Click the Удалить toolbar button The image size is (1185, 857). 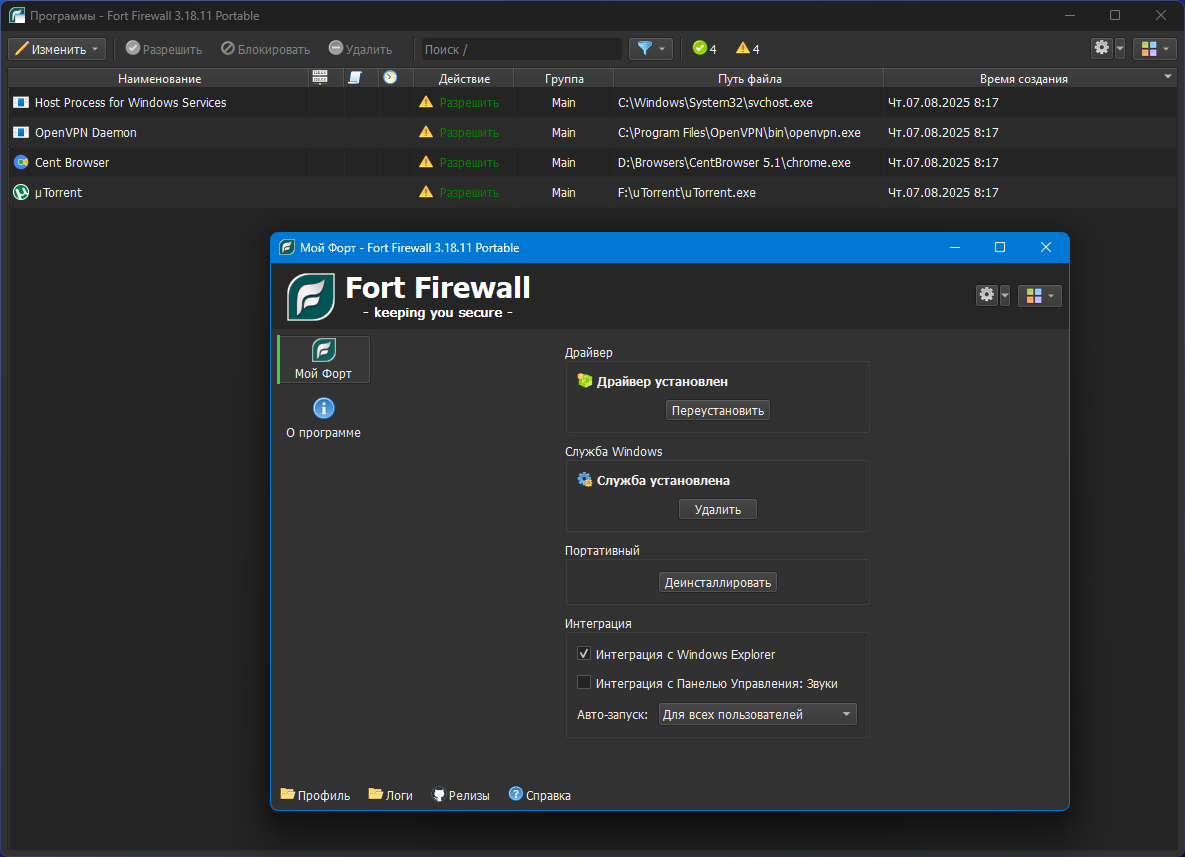tap(360, 49)
